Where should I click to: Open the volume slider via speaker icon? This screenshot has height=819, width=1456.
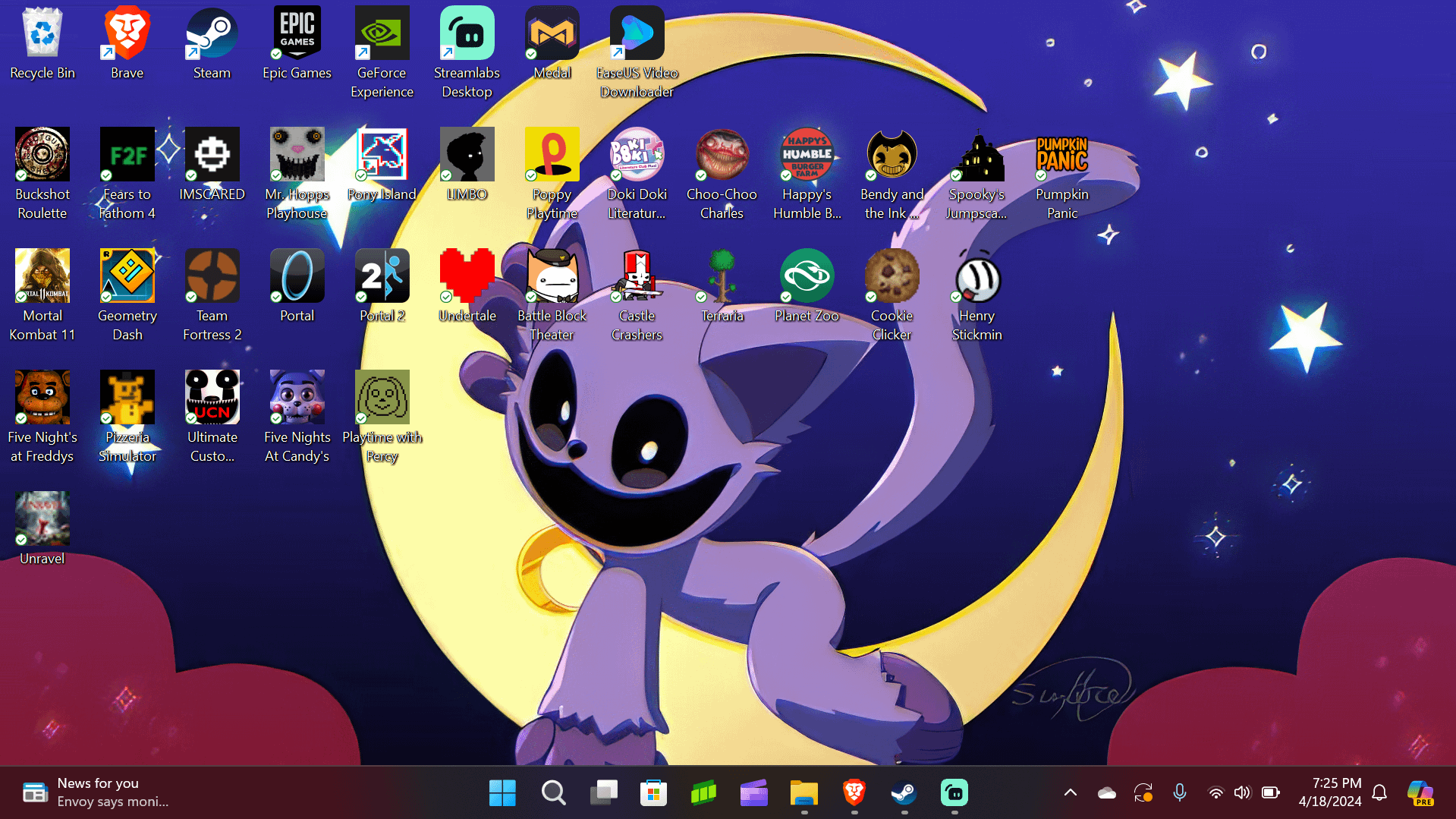pos(1242,792)
